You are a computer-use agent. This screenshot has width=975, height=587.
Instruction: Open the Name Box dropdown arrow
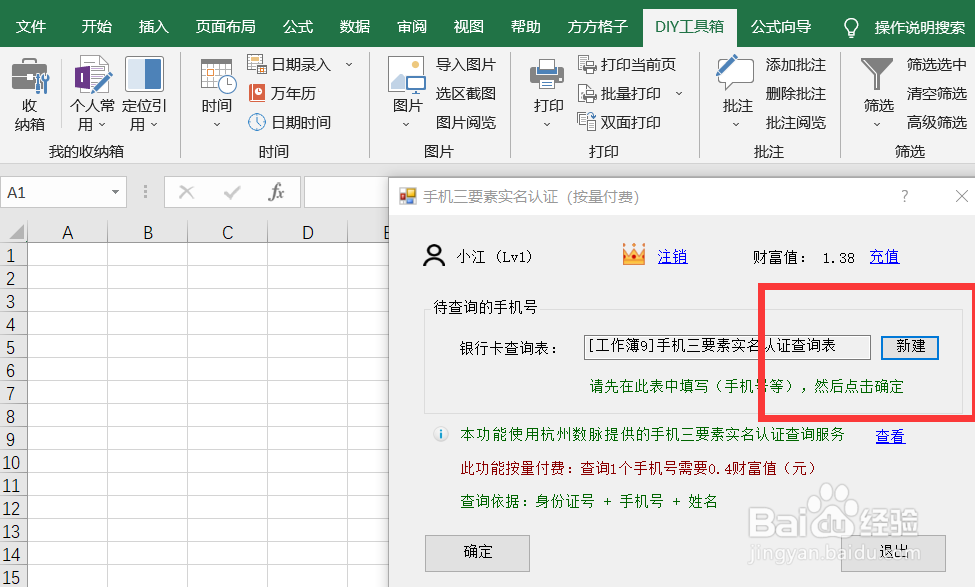tap(116, 191)
